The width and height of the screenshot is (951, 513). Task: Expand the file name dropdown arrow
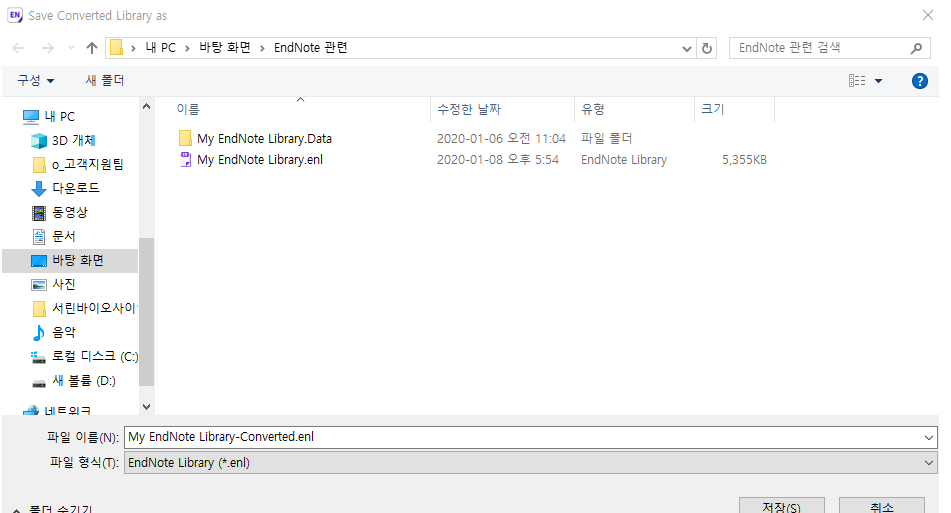tap(929, 437)
